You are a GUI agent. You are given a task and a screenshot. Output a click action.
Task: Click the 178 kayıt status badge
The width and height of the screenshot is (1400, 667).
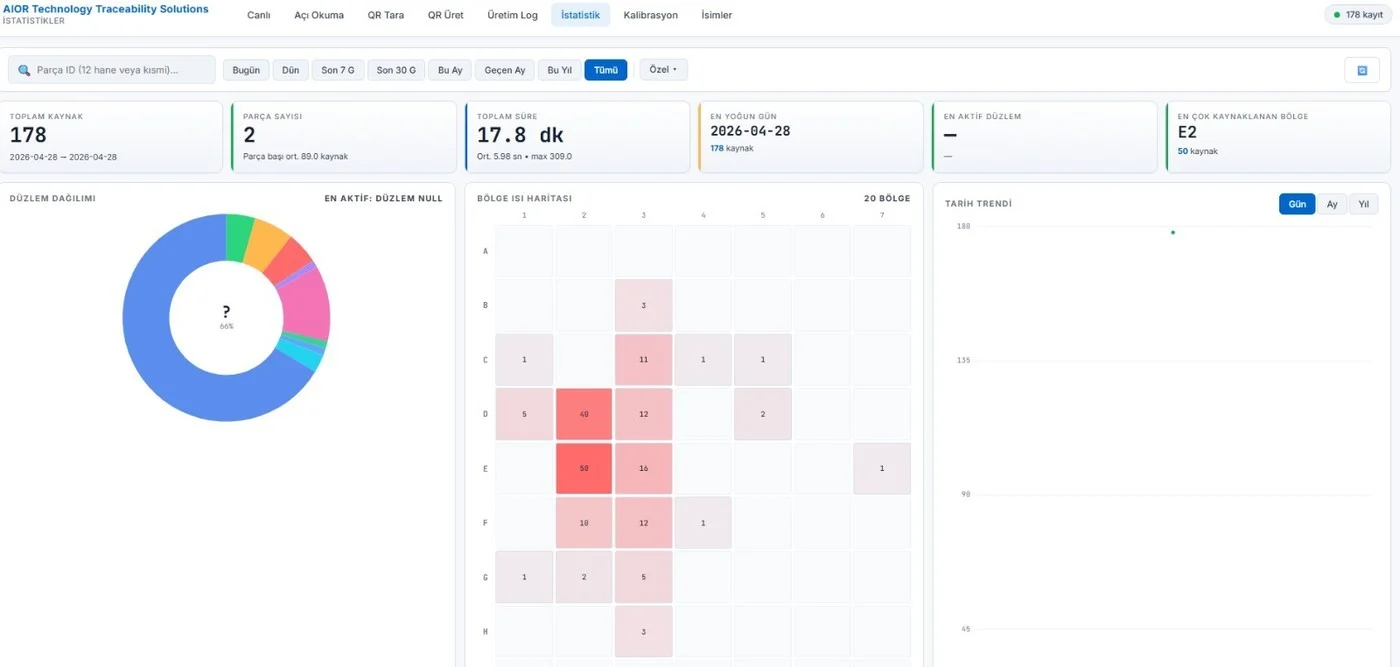(x=1358, y=15)
